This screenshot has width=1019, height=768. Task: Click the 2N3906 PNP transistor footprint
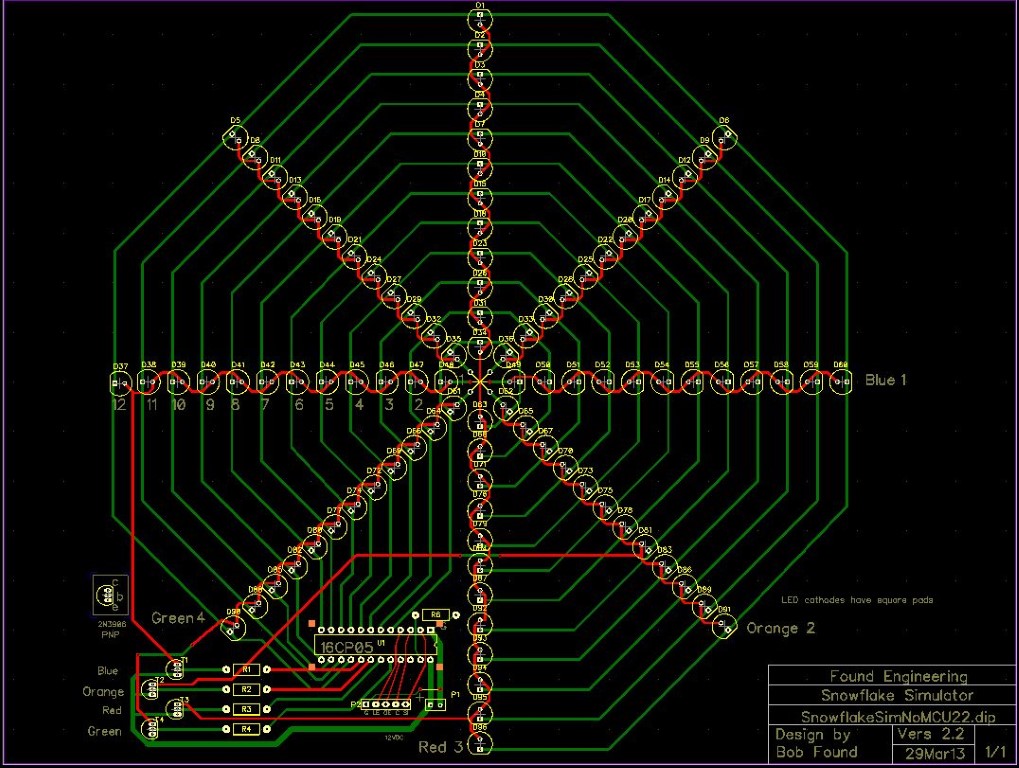click(107, 595)
